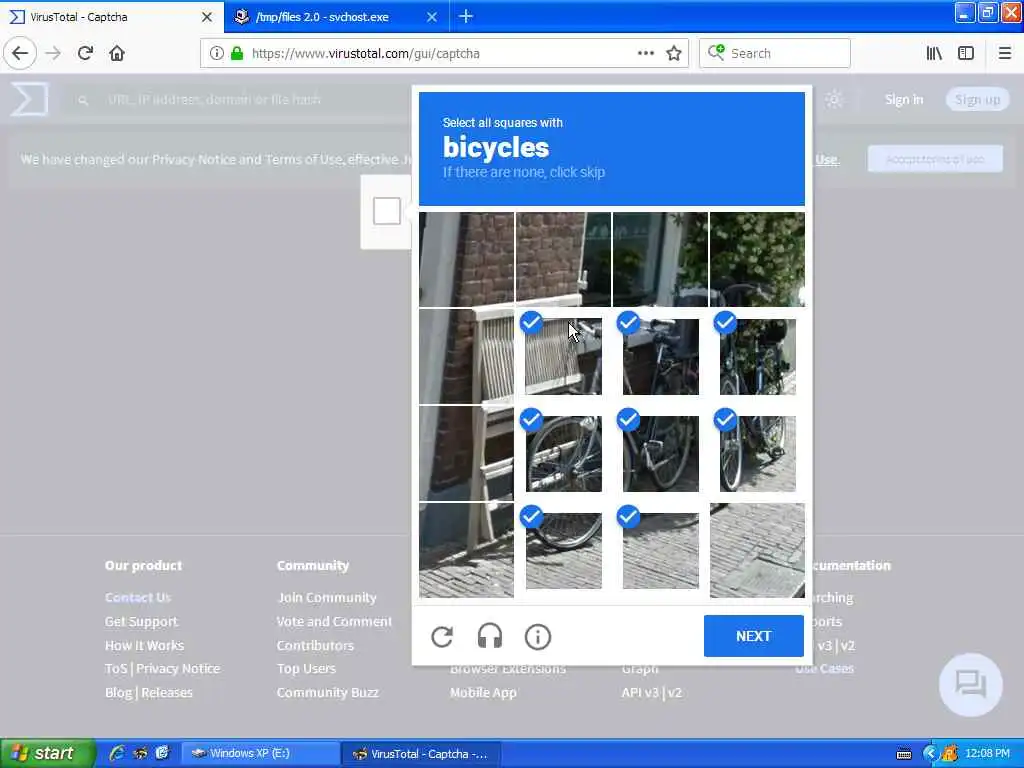1024x768 pixels.
Task: Deselect the rightmost bicycle tile in second row
Action: (x=758, y=357)
